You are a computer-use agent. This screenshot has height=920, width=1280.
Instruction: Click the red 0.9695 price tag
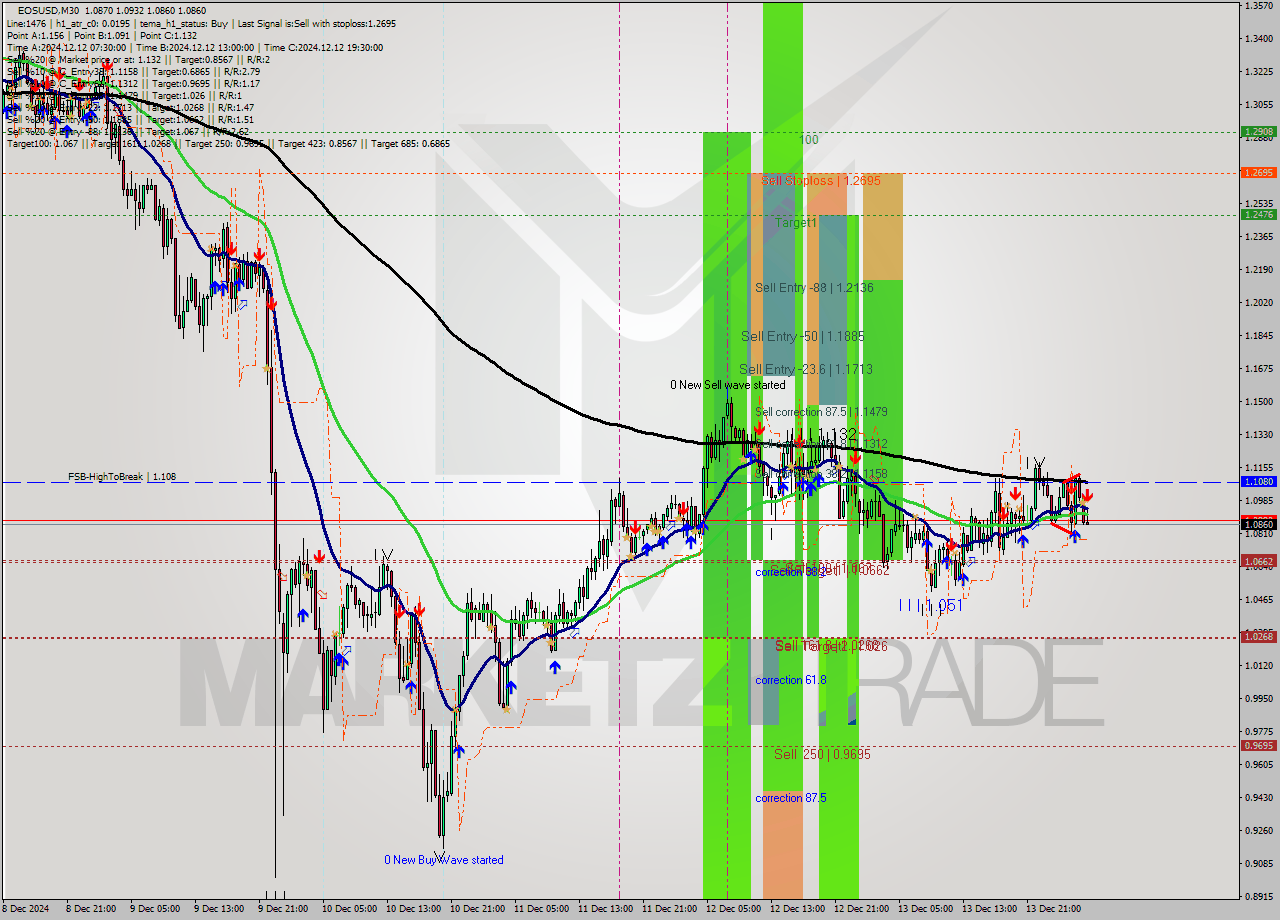tap(1258, 746)
